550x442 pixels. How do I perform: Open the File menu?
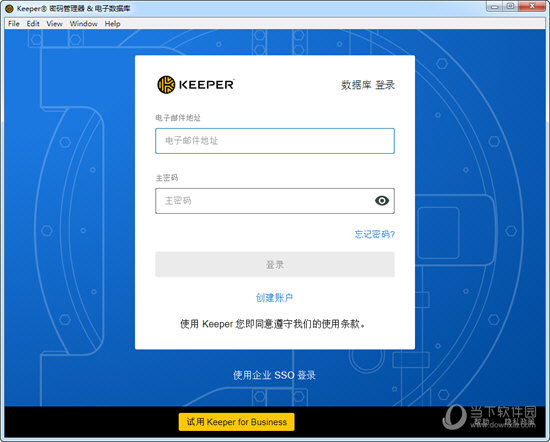tap(14, 24)
